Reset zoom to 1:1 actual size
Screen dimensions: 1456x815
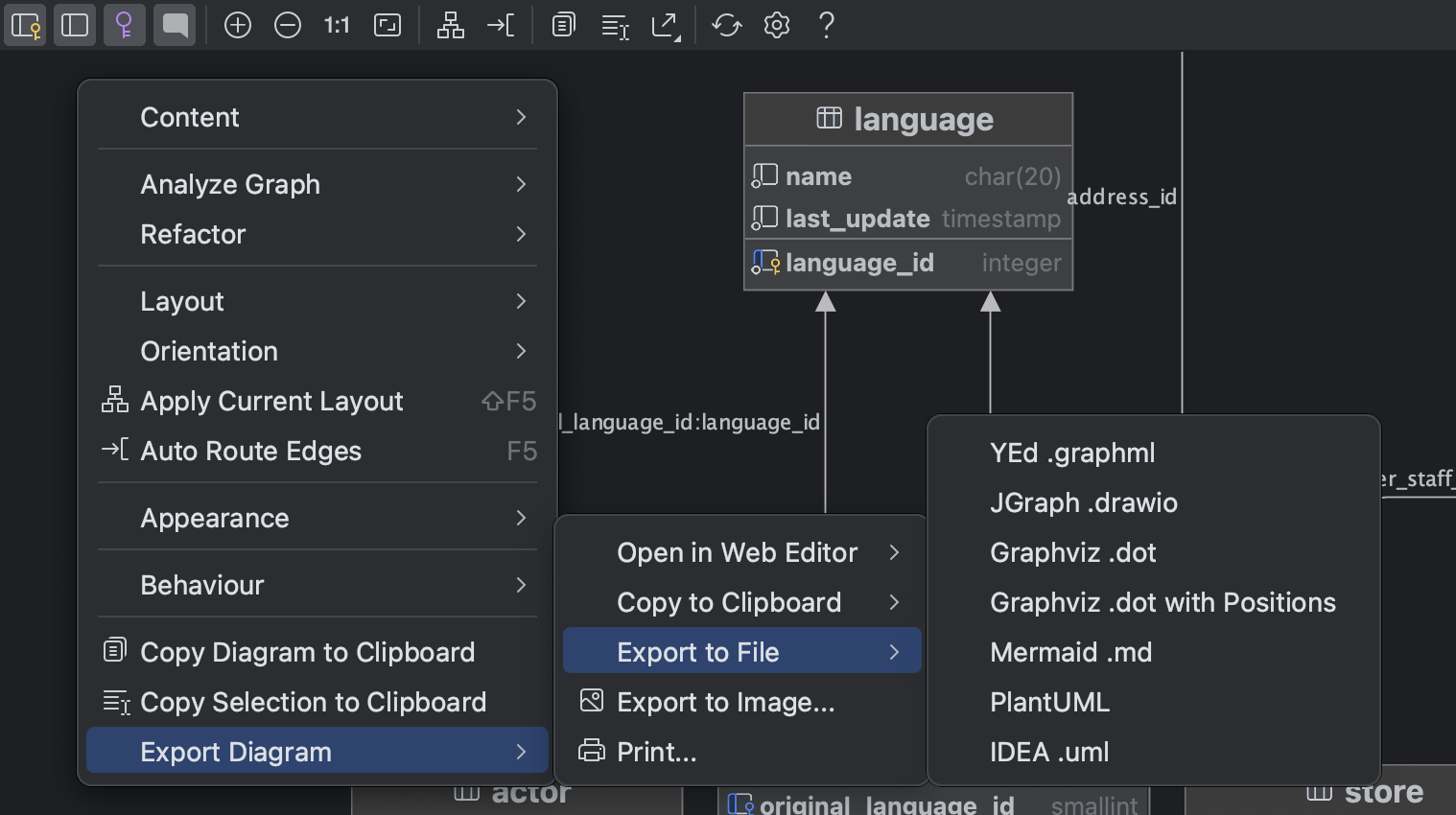[336, 25]
